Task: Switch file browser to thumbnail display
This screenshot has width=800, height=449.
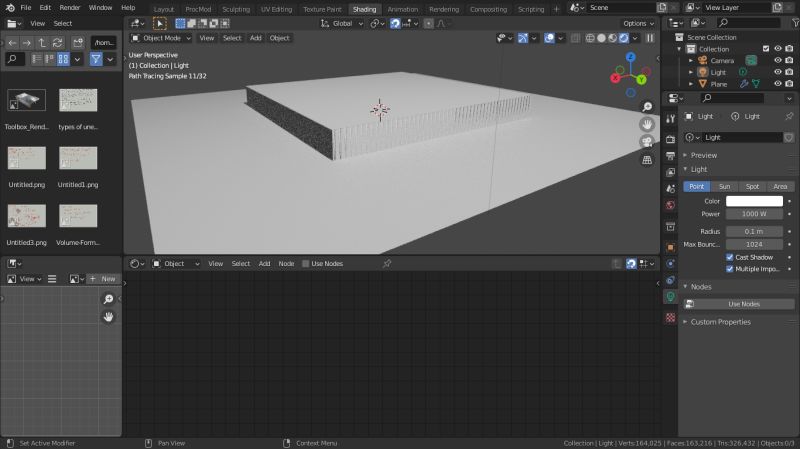Action: pos(63,59)
